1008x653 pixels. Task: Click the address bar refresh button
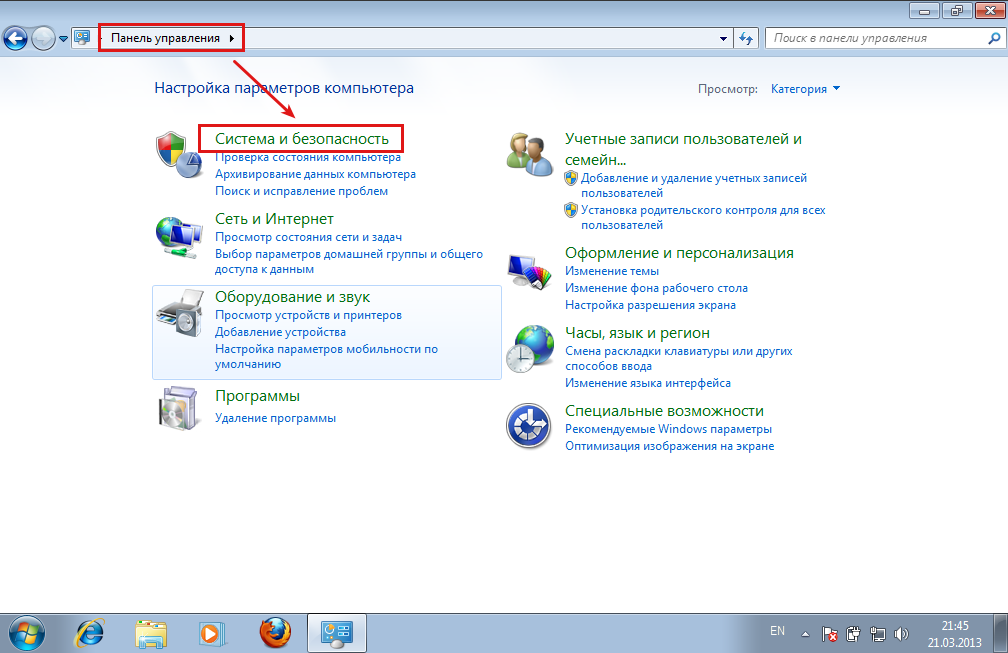pos(746,38)
